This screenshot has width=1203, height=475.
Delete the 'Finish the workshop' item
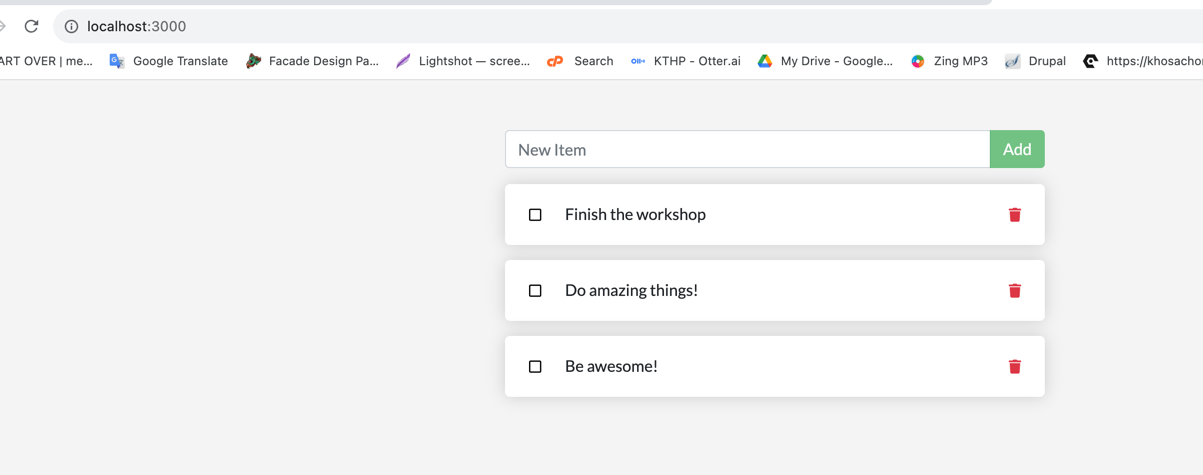(x=1014, y=215)
